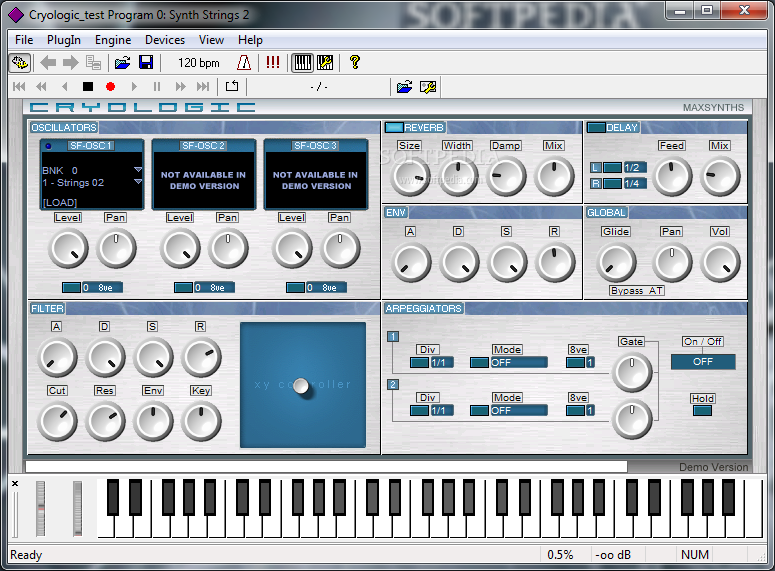775x571 pixels.
Task: Go to previous program with left arrow
Action: [48, 63]
